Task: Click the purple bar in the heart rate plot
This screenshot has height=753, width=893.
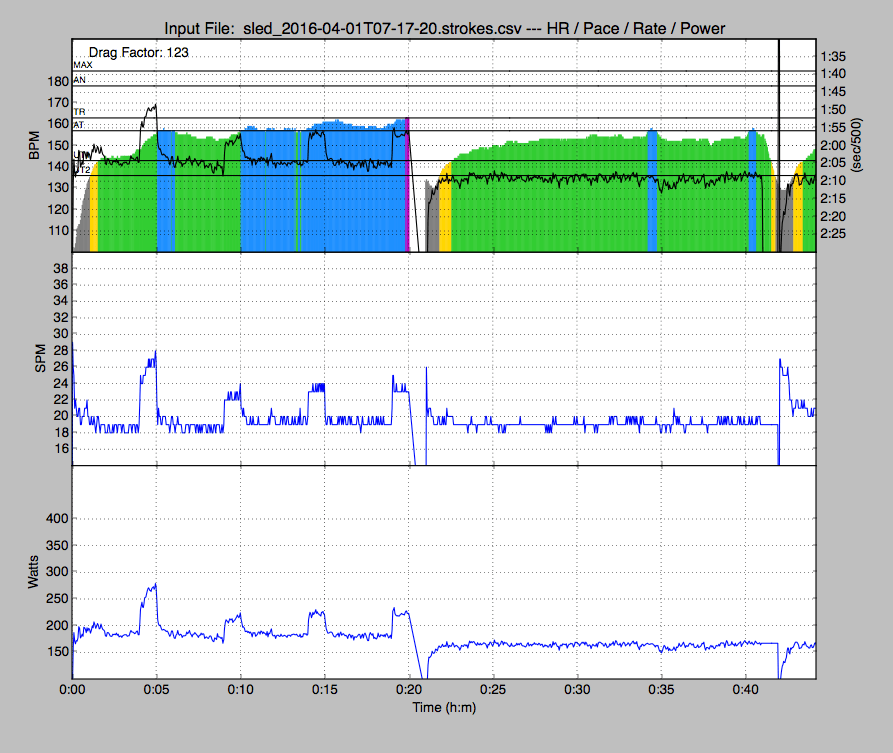Action: click(x=408, y=185)
